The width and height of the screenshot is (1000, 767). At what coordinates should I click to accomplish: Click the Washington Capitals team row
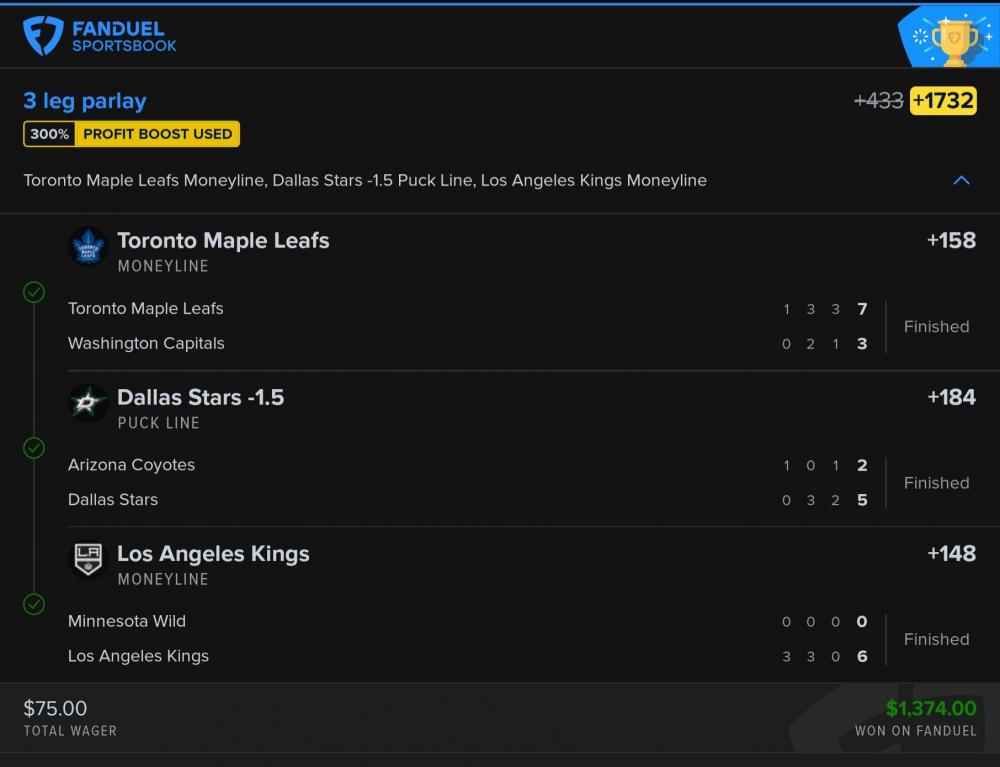click(x=146, y=343)
